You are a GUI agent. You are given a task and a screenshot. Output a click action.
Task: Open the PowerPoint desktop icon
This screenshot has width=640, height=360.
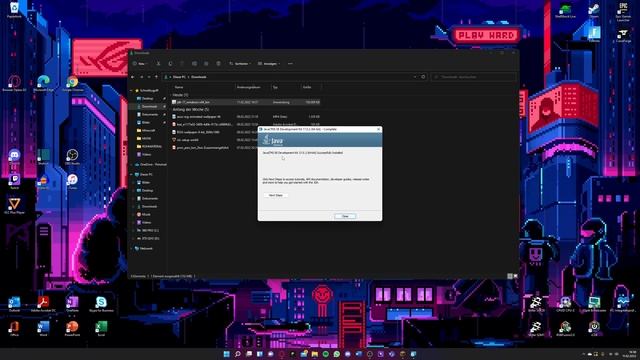point(72,328)
